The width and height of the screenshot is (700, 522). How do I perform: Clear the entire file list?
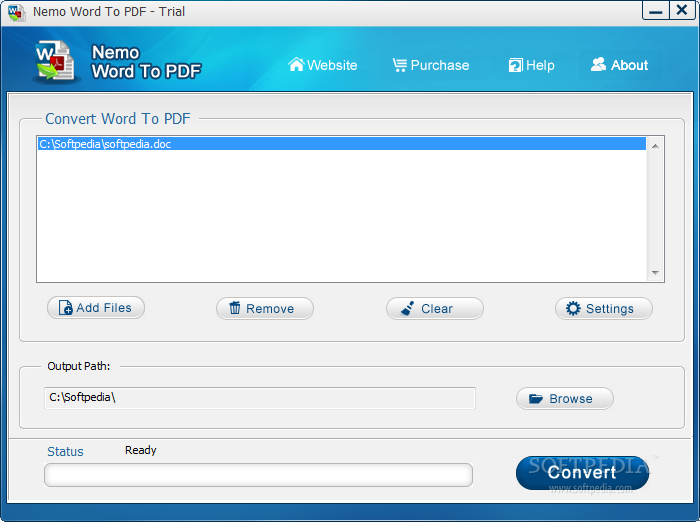pos(435,309)
